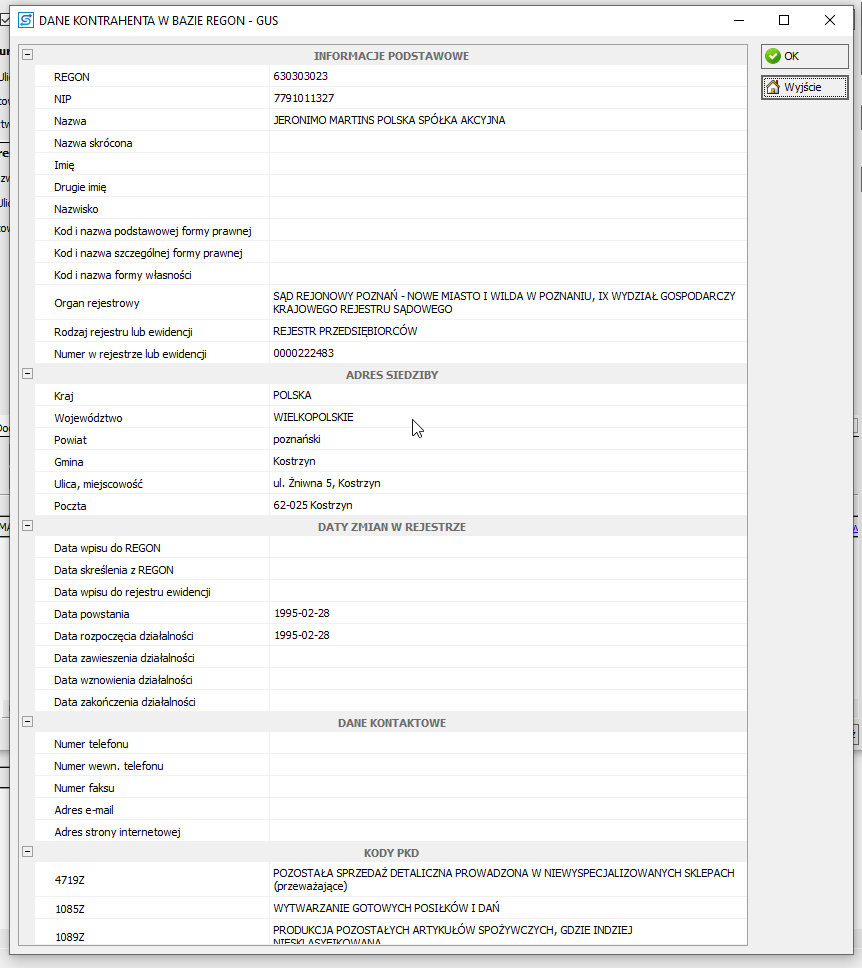Click the PKD code 1089Z row label
Image resolution: width=862 pixels, height=968 pixels.
pyautogui.click(x=70, y=937)
